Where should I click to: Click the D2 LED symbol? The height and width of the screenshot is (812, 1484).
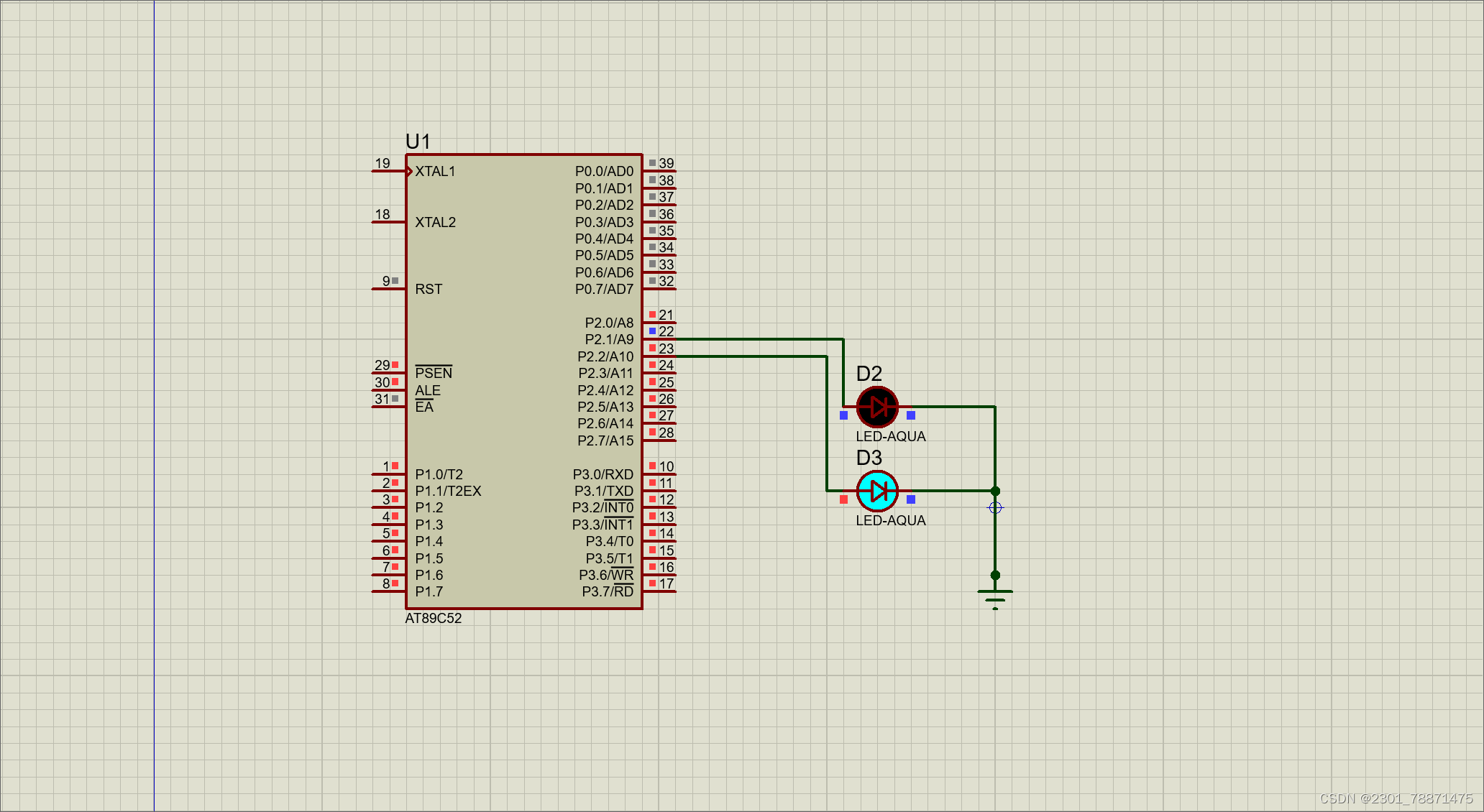tap(877, 407)
